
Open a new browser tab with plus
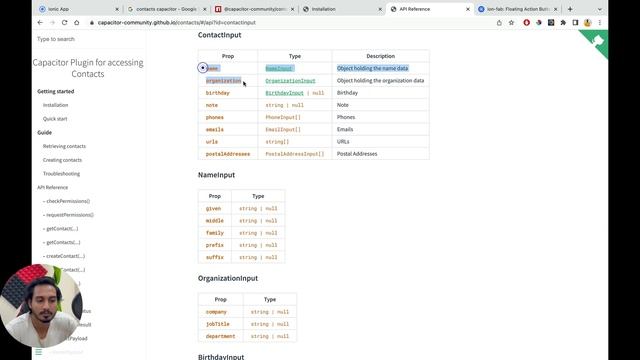coord(570,9)
